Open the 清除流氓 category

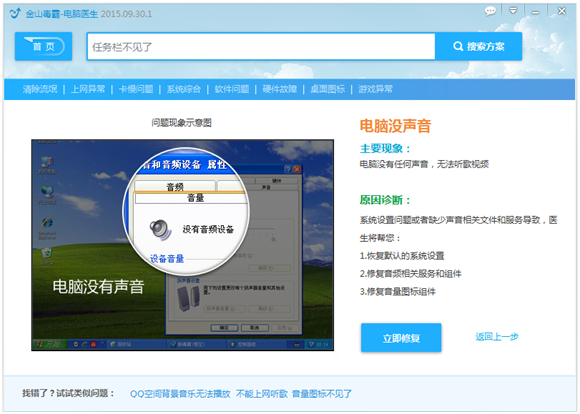tap(40, 89)
